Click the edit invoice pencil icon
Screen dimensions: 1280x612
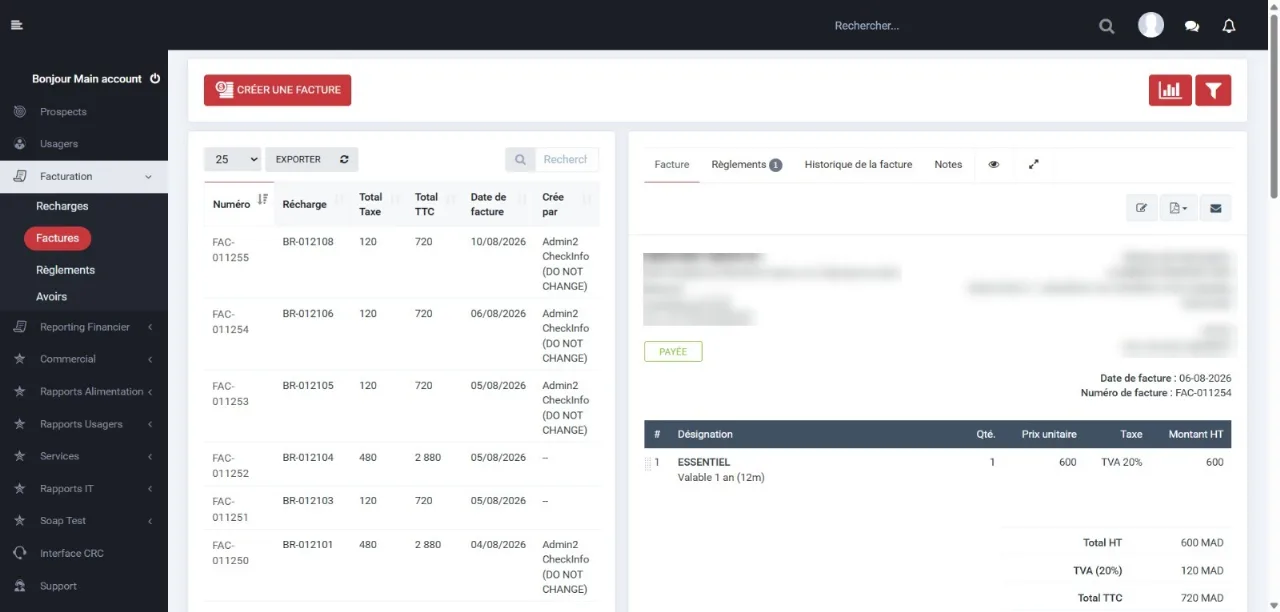coord(1141,208)
